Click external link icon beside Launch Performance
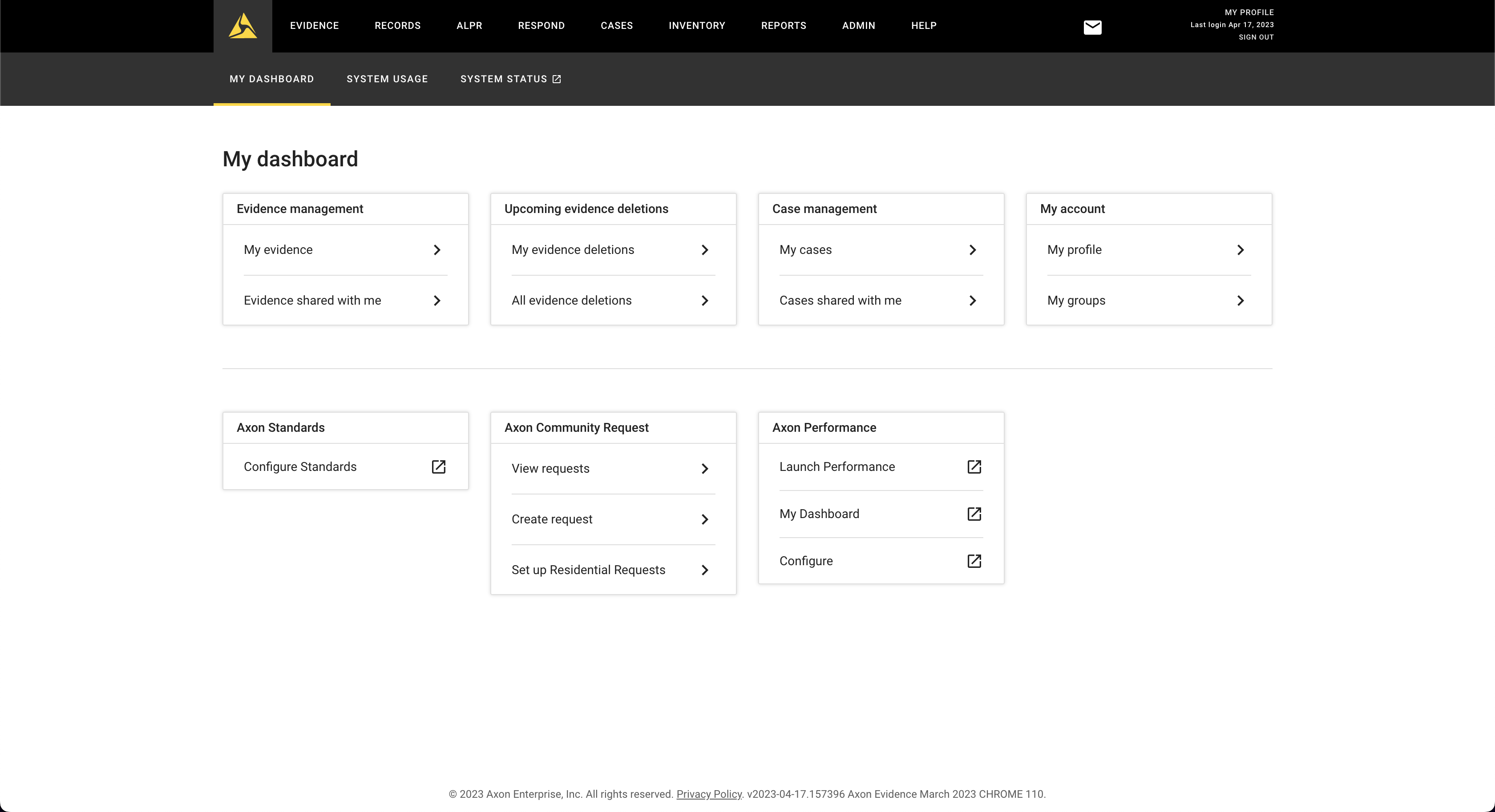Image resolution: width=1495 pixels, height=812 pixels. (x=974, y=467)
